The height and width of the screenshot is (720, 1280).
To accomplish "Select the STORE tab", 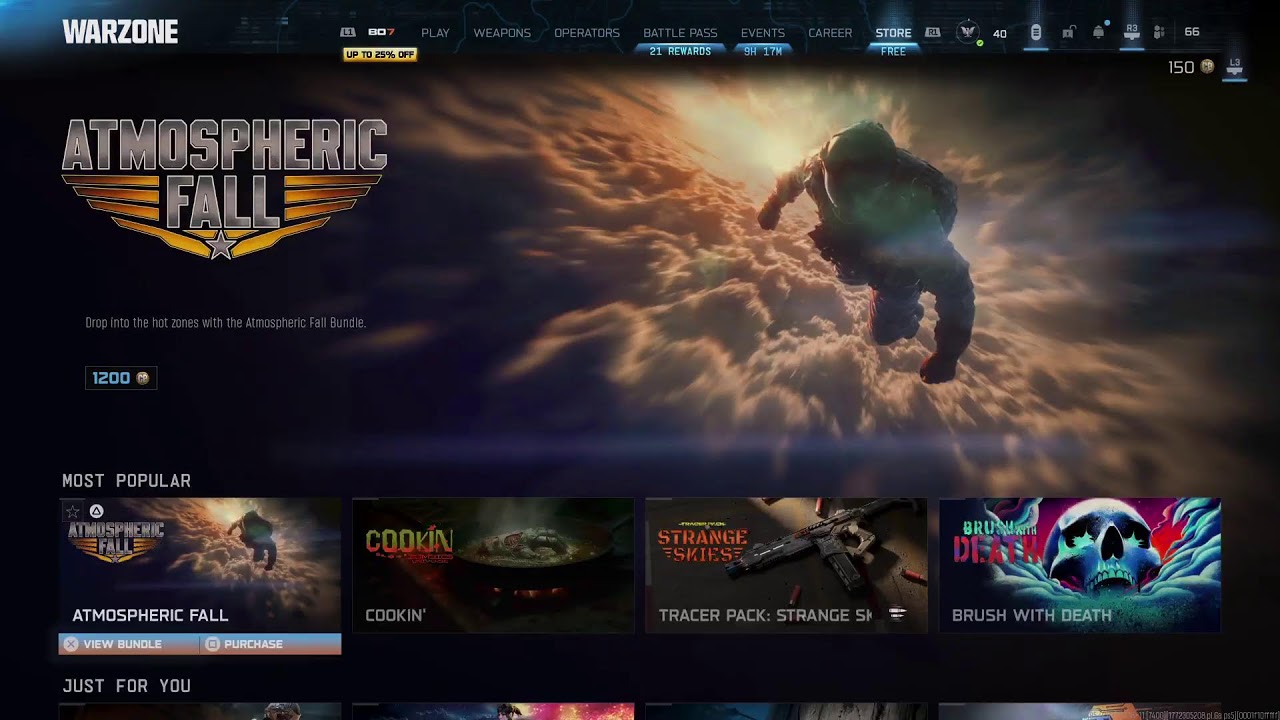I will (x=893, y=33).
